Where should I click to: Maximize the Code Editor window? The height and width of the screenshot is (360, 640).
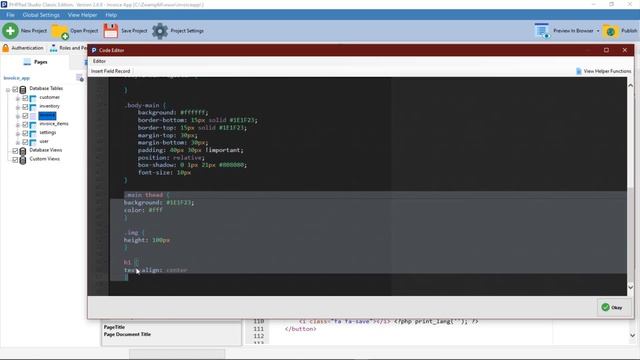(606, 50)
